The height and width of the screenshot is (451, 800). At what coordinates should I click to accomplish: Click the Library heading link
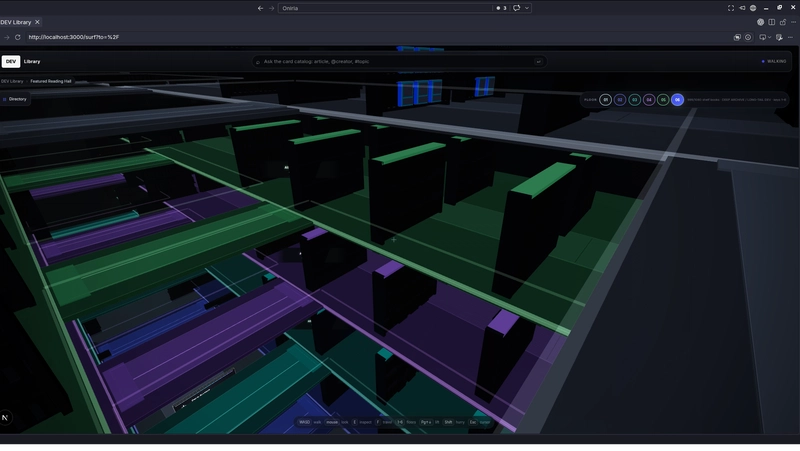[x=32, y=61]
